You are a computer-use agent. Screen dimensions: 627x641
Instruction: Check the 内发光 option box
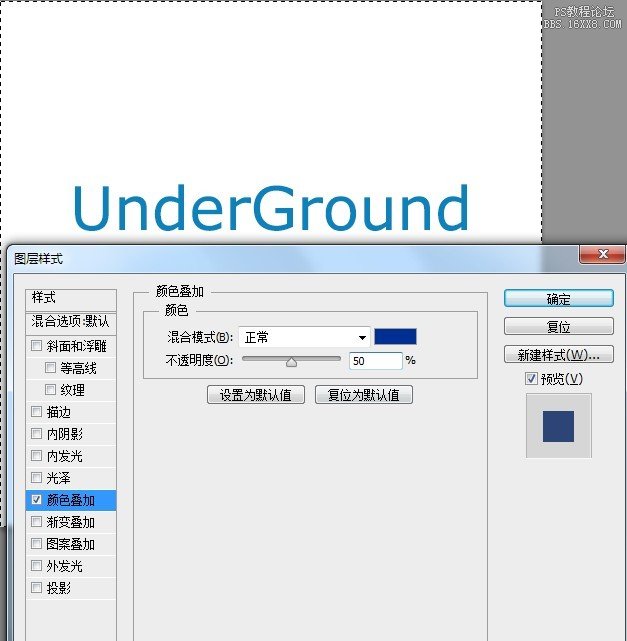(36, 455)
